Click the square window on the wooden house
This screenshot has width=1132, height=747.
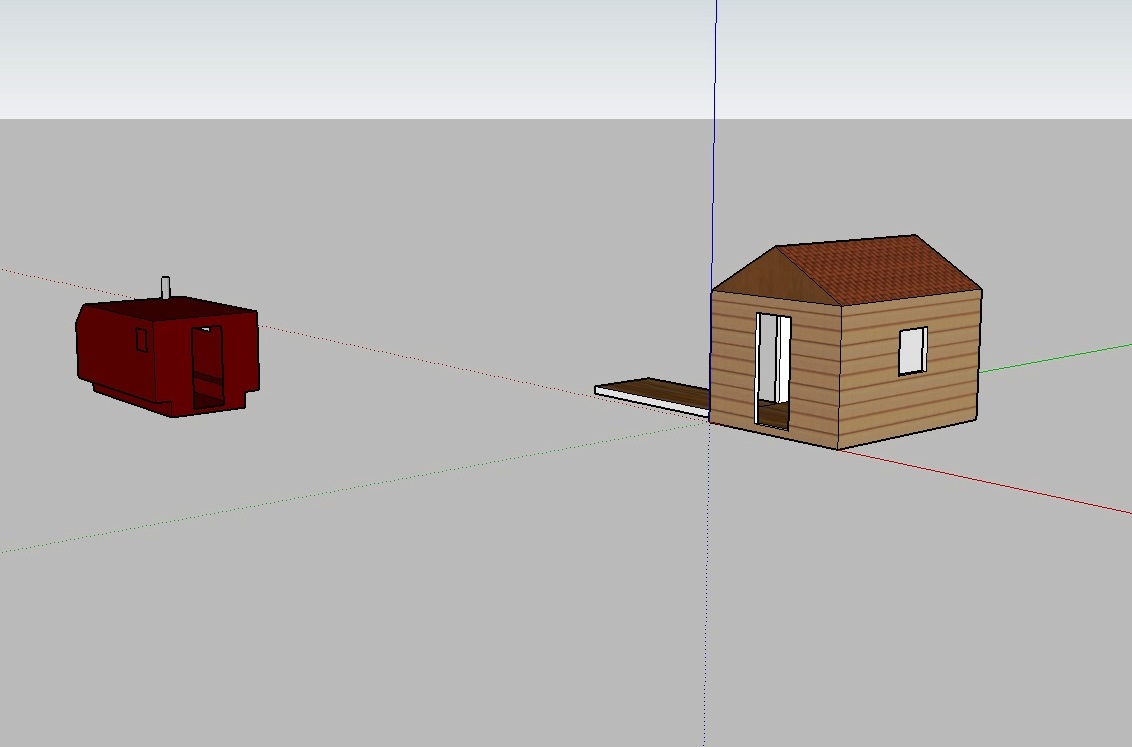(911, 350)
